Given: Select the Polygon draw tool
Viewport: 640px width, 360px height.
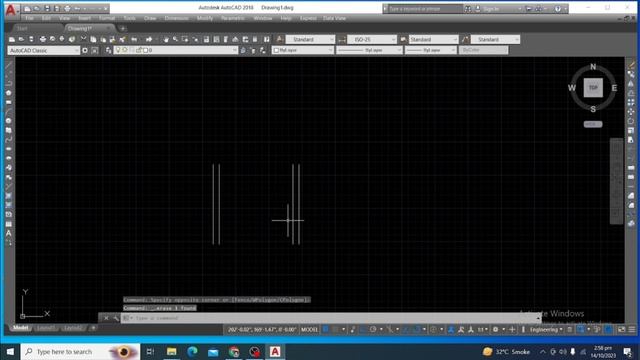Looking at the screenshot, I should click(9, 93).
